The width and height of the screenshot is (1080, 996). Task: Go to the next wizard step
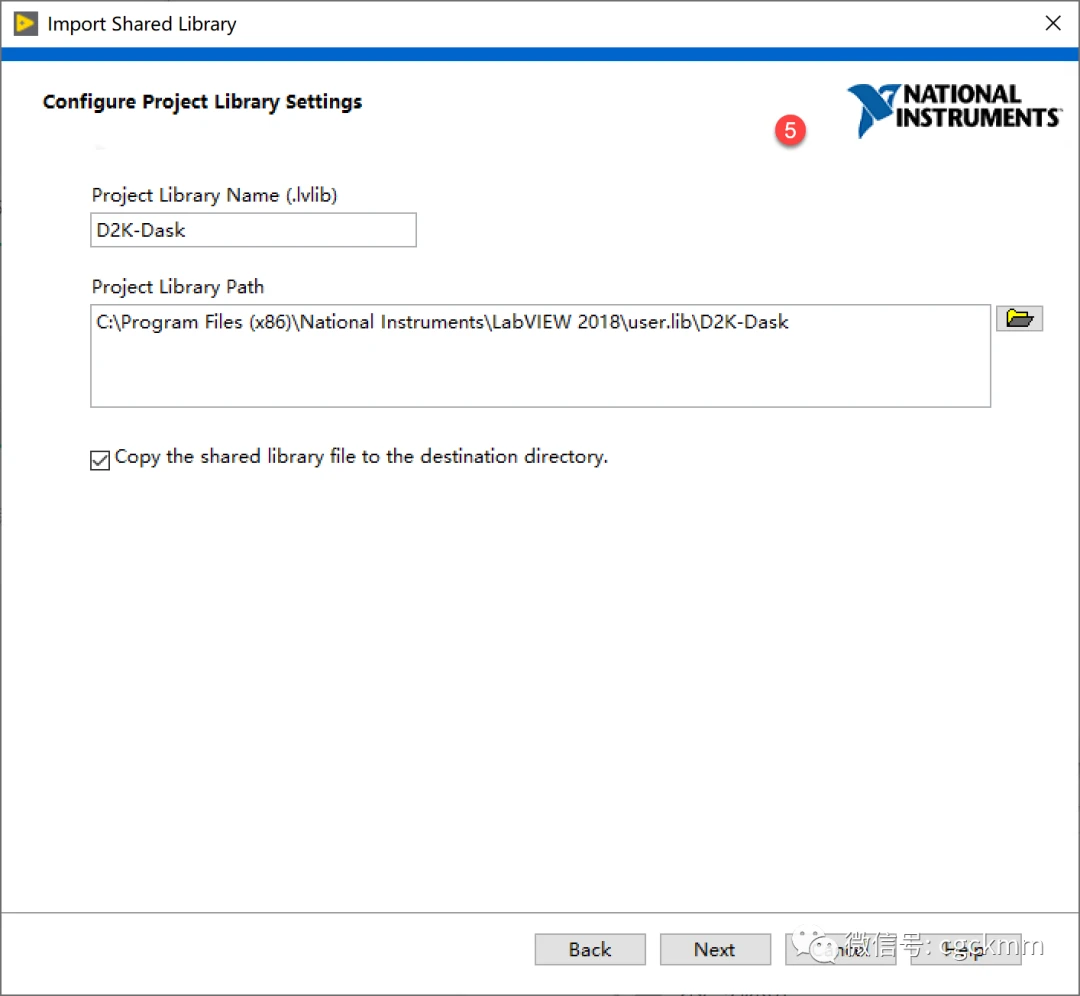714,949
